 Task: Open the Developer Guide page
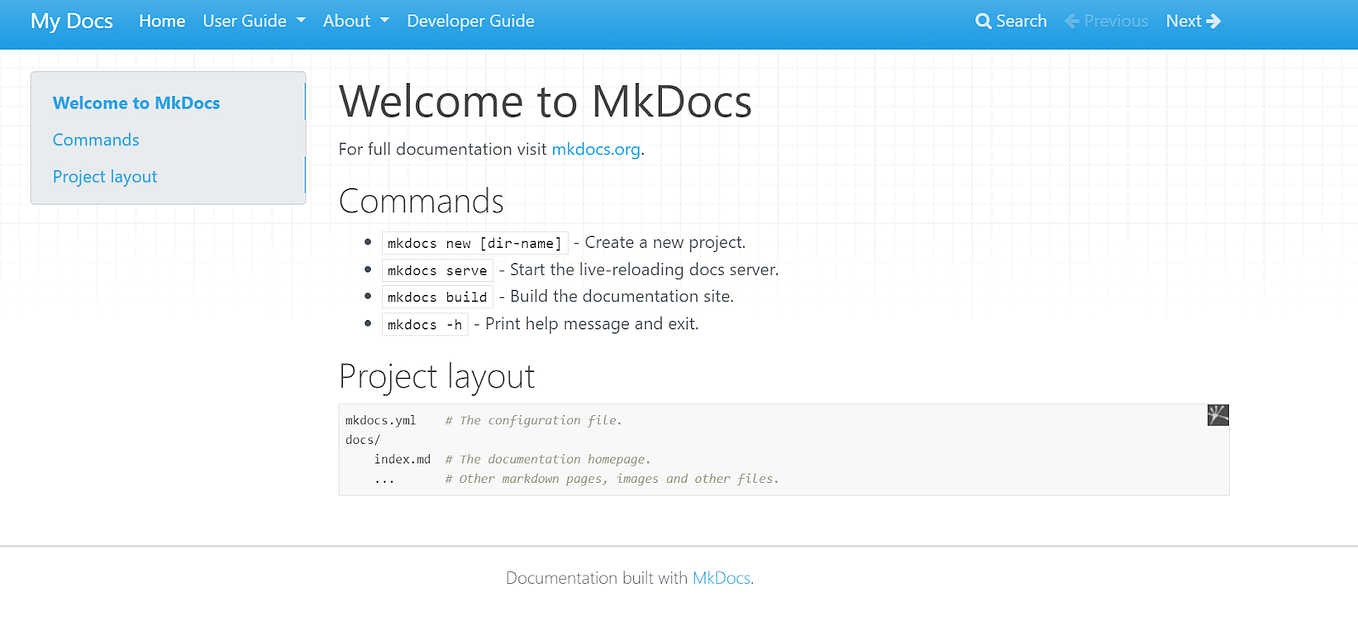click(470, 20)
